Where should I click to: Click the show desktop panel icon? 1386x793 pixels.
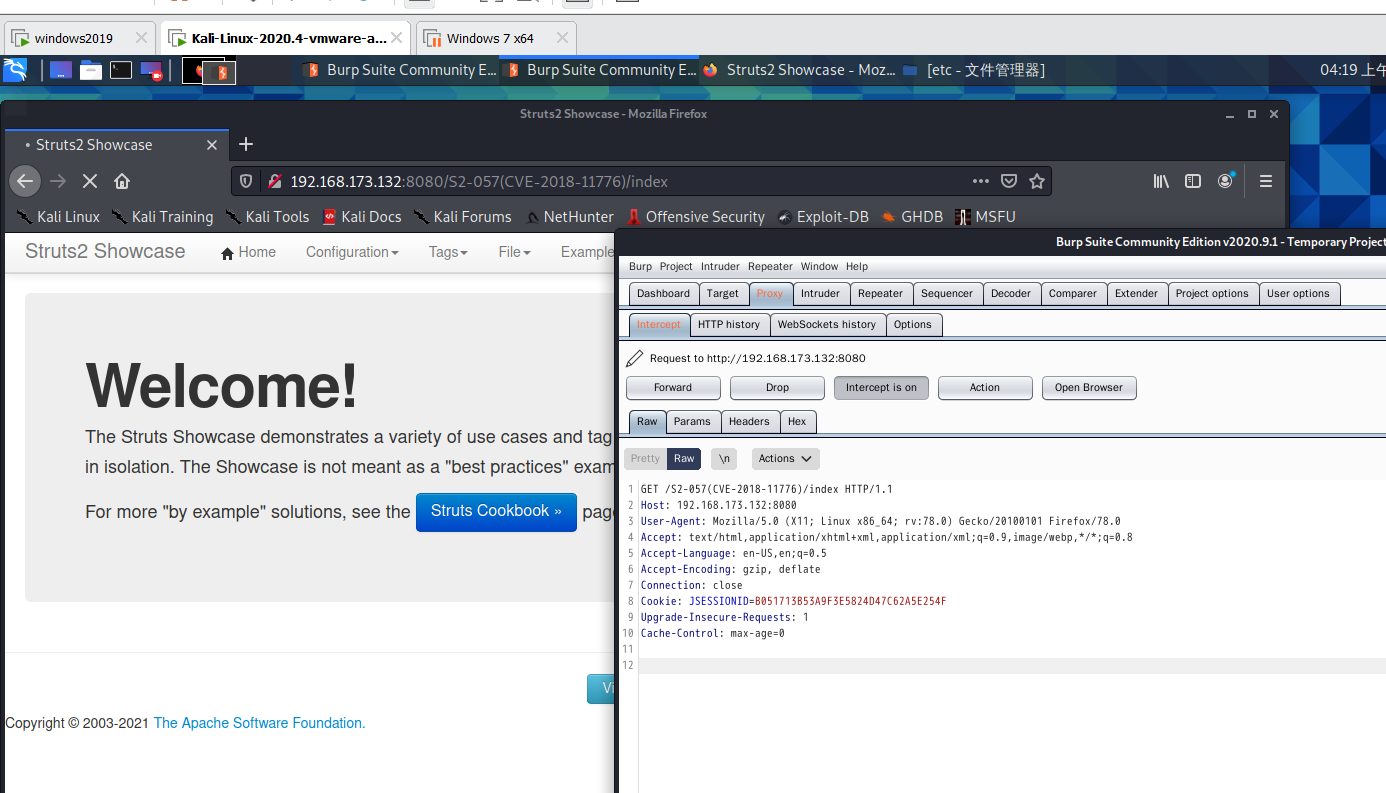[x=61, y=70]
